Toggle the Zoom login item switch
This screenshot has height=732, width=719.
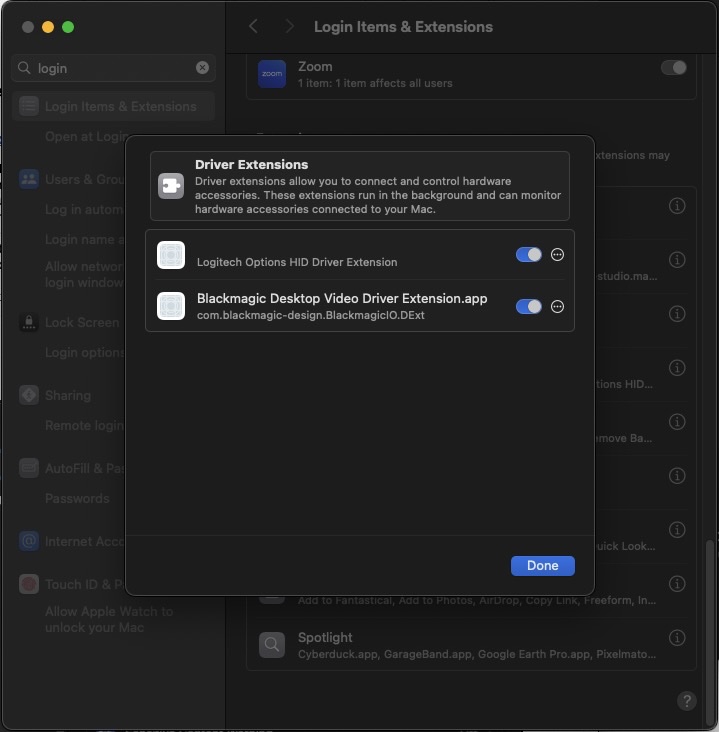coord(673,68)
